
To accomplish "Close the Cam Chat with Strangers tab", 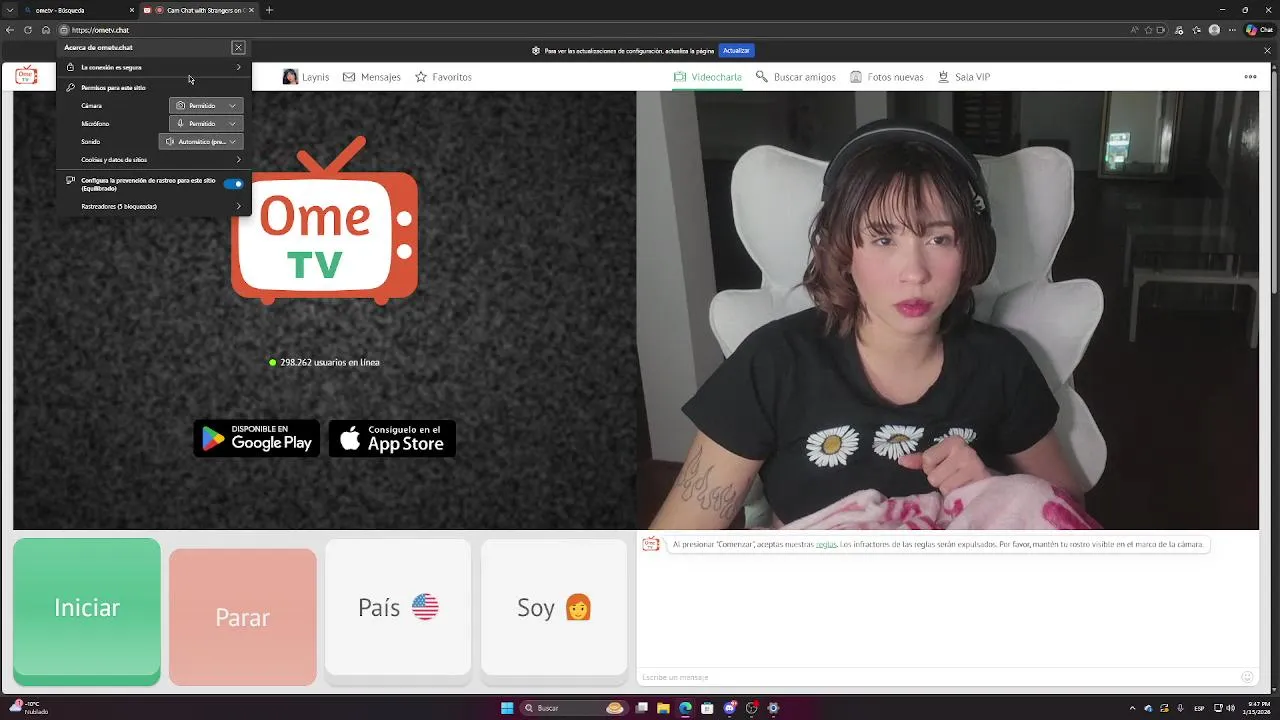I will pyautogui.click(x=251, y=10).
